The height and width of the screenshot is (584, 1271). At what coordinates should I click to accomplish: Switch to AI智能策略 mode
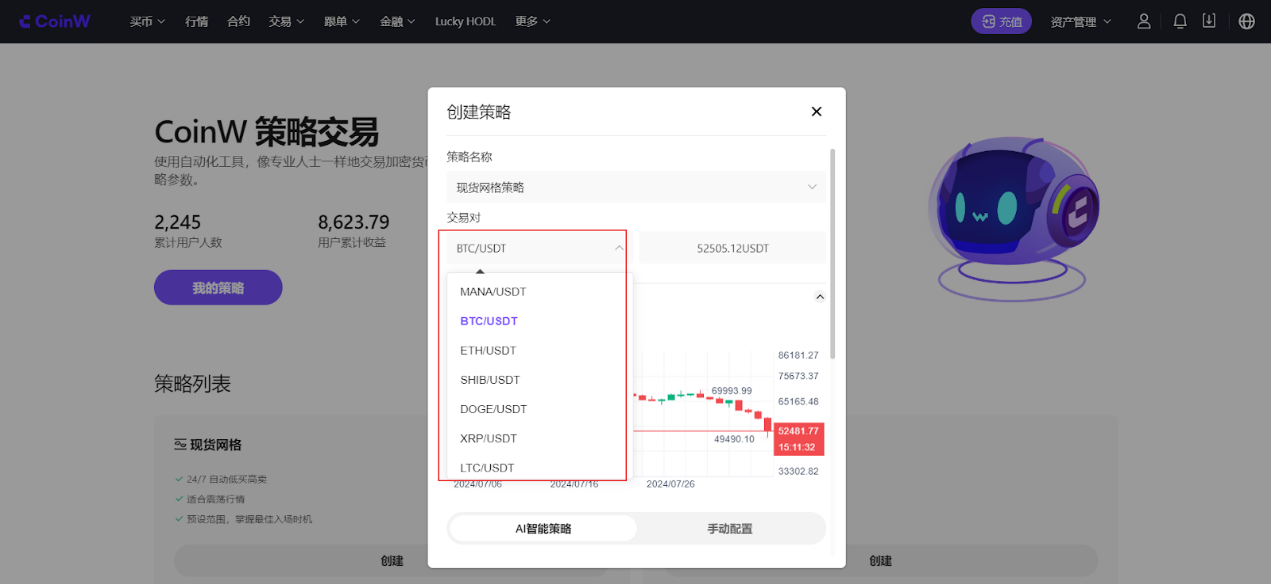click(x=543, y=529)
